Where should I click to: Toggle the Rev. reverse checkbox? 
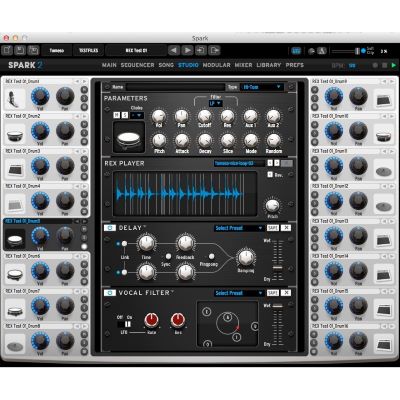(x=270, y=175)
